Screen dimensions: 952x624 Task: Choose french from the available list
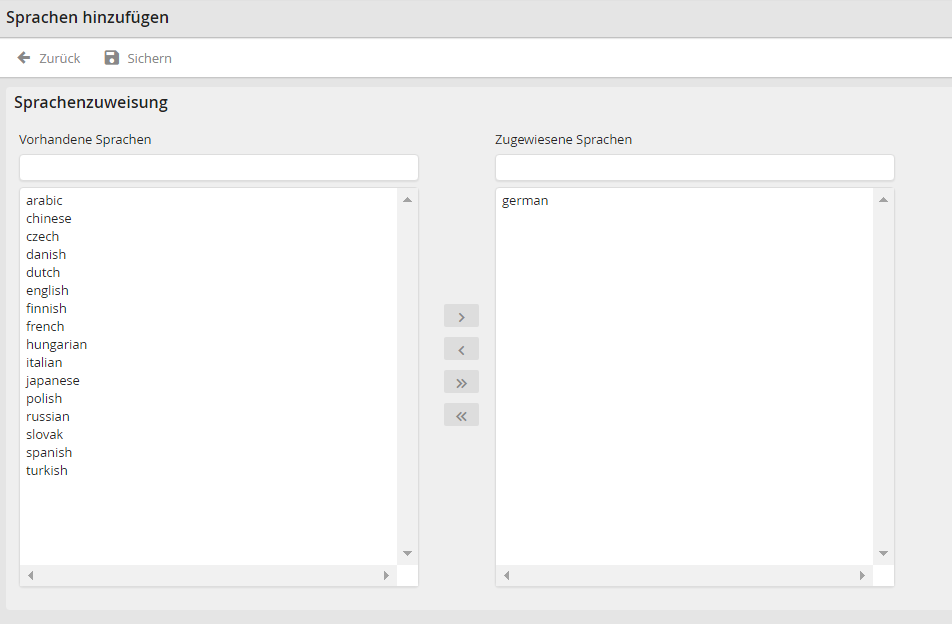(45, 327)
